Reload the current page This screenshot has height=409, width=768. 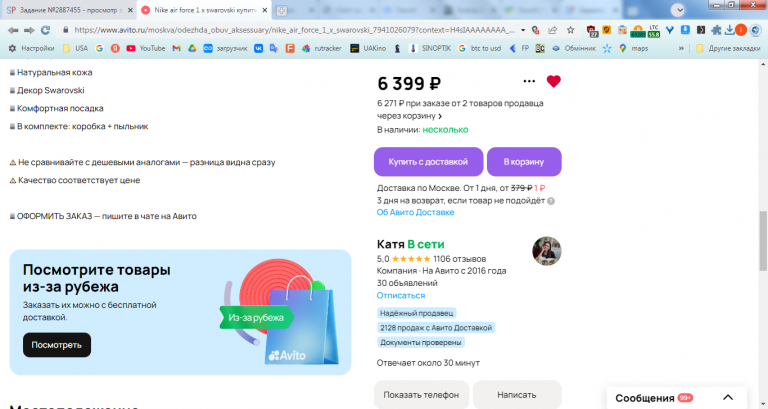[46, 30]
